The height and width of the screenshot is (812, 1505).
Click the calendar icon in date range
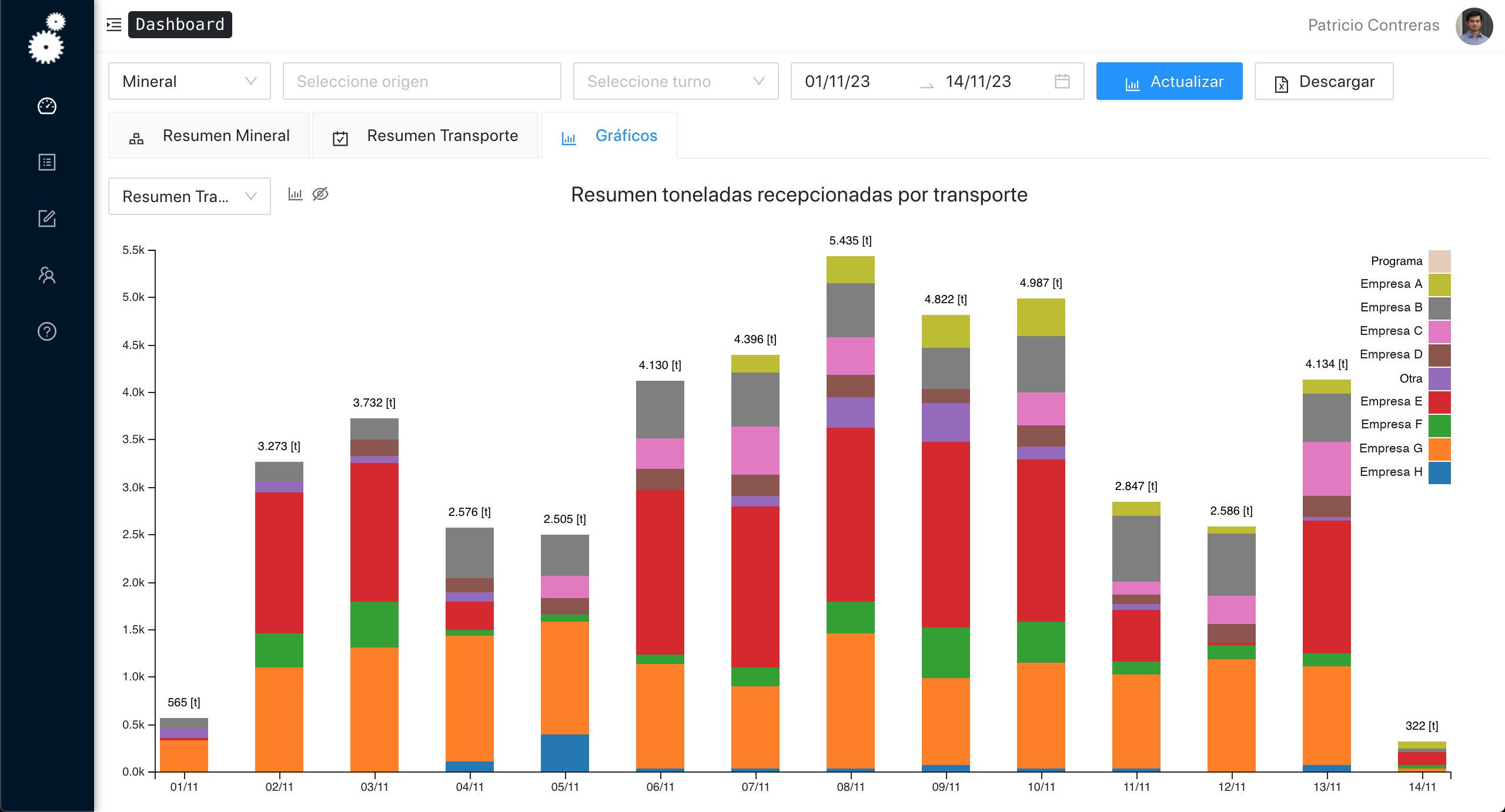click(1062, 81)
